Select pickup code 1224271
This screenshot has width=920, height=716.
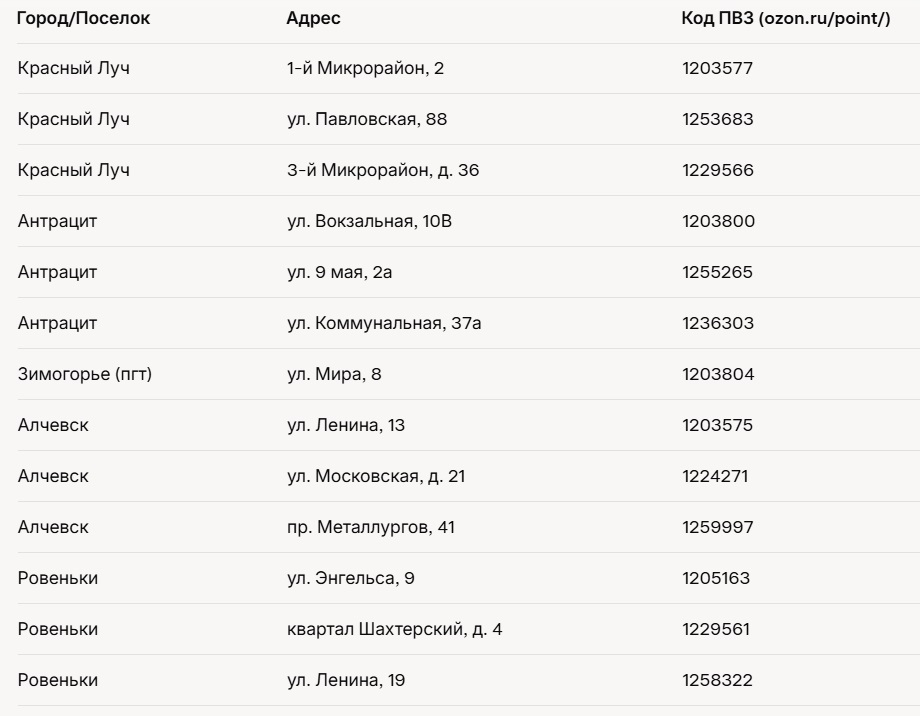coord(714,476)
